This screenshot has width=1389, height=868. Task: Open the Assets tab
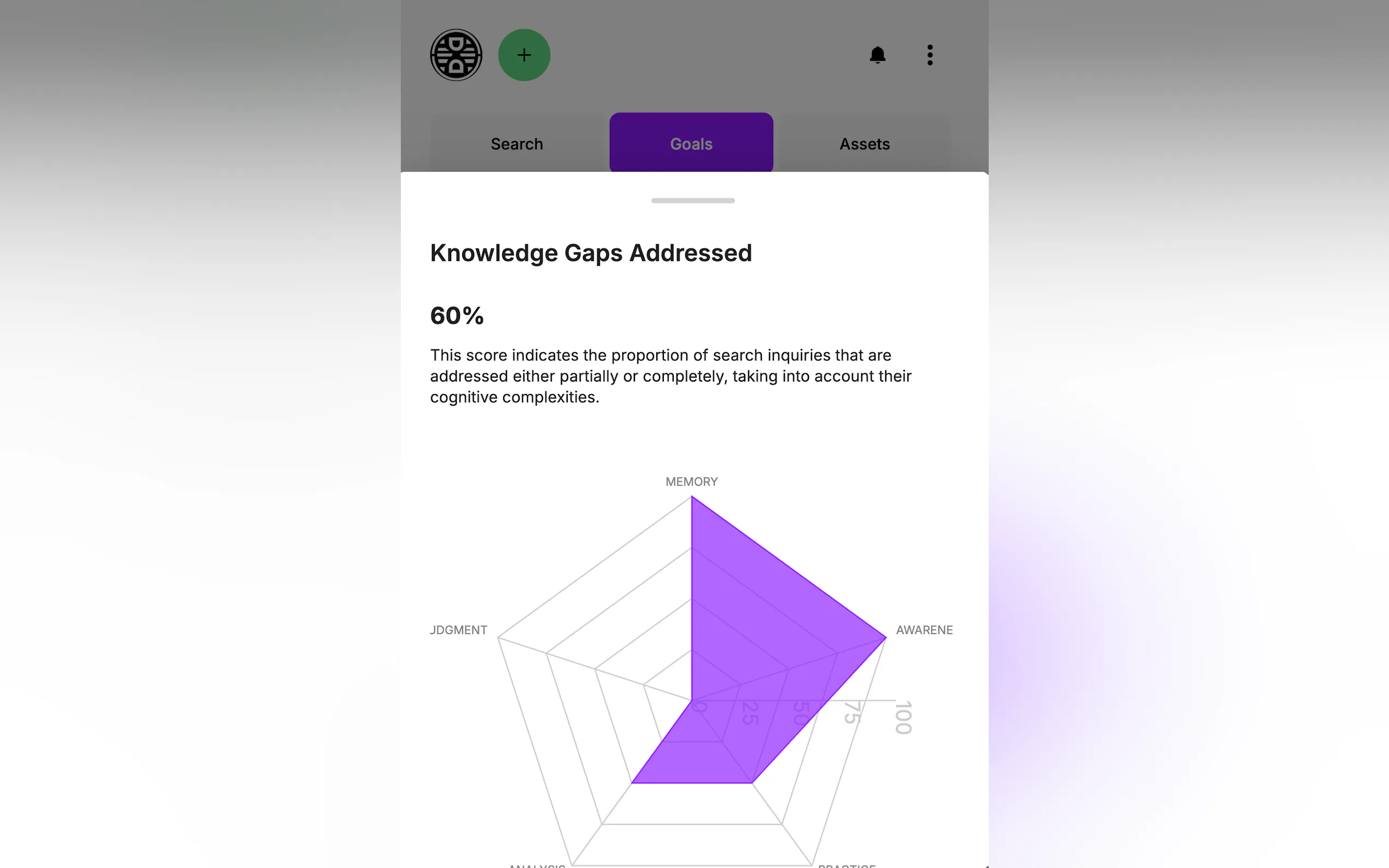[x=864, y=144]
